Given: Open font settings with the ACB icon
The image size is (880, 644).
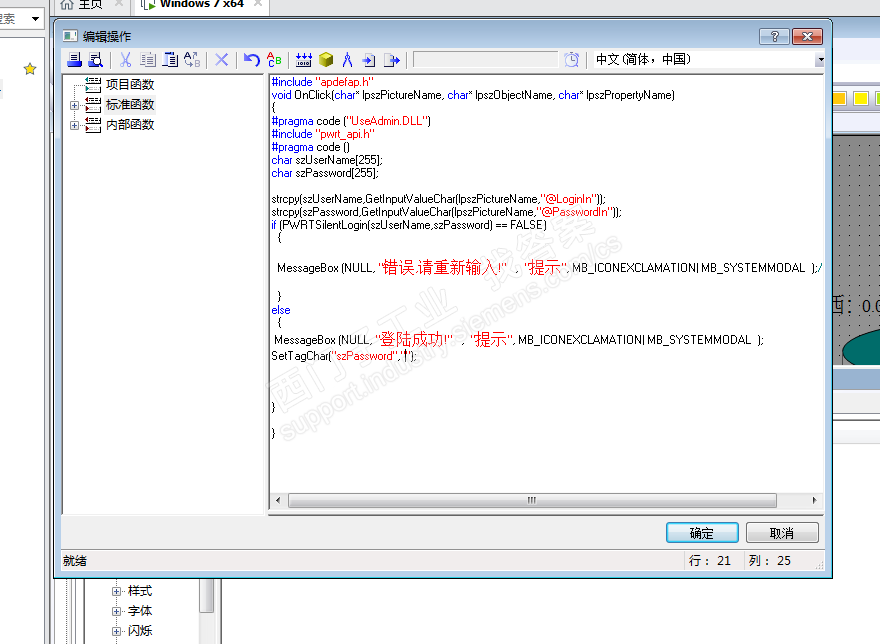Looking at the screenshot, I should tap(274, 60).
